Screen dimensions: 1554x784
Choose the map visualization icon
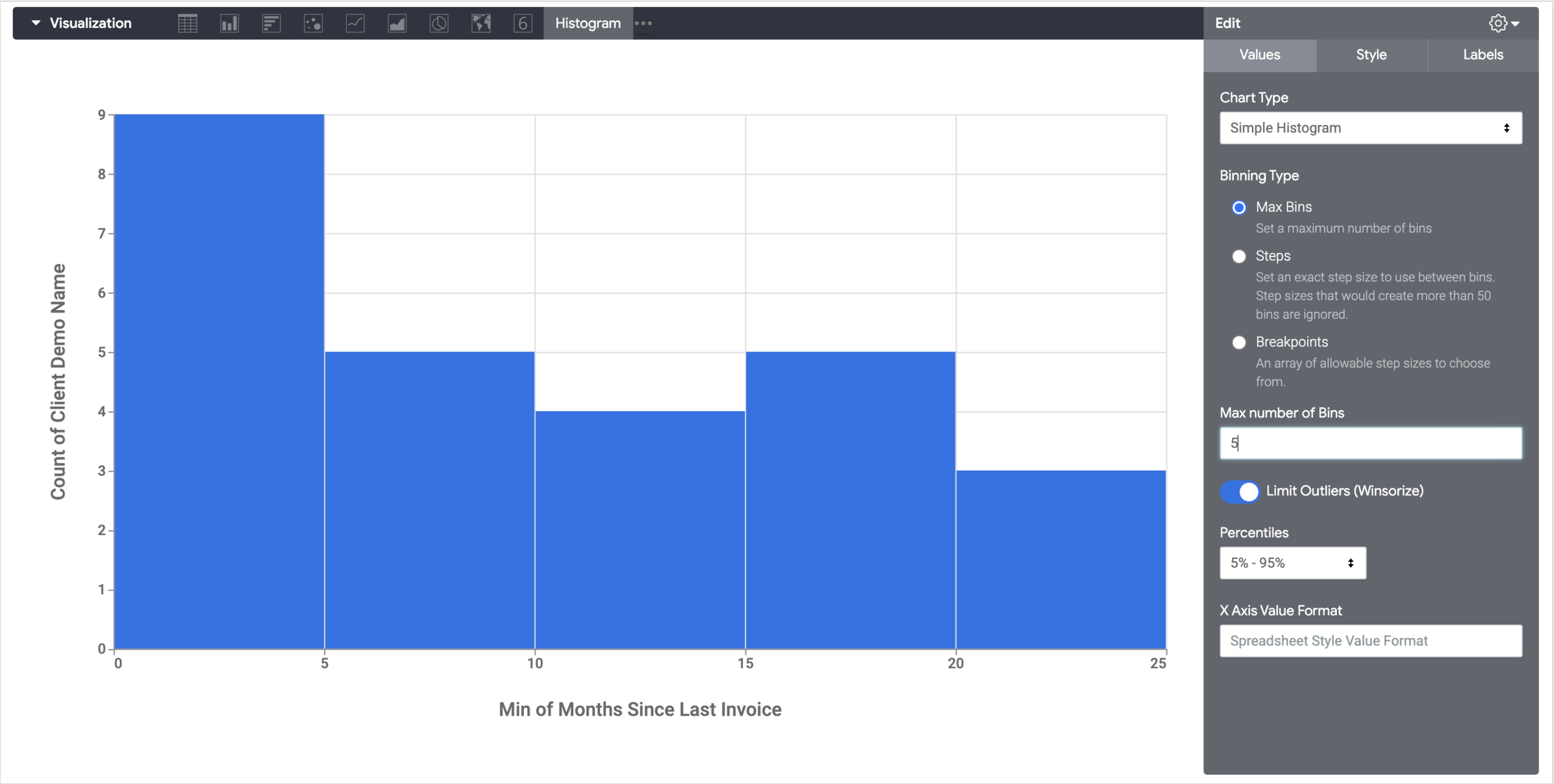point(481,24)
